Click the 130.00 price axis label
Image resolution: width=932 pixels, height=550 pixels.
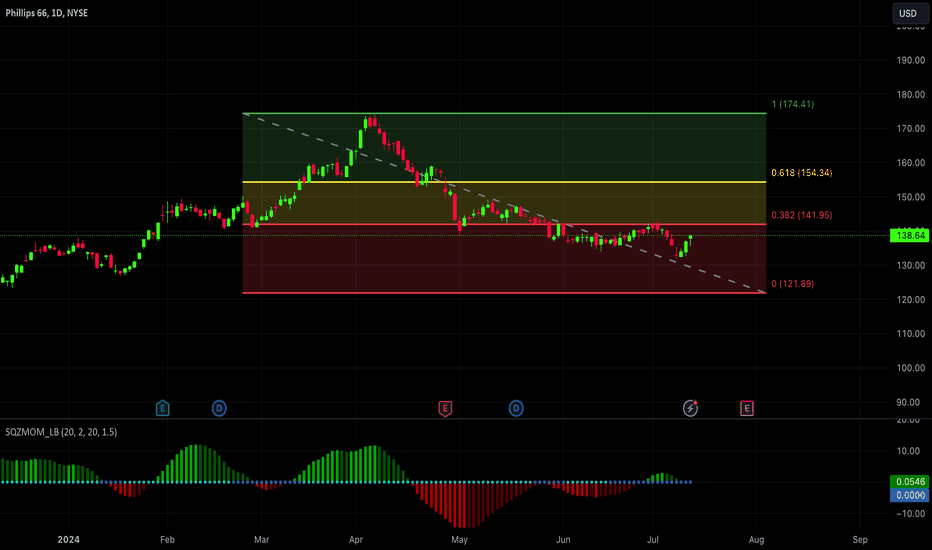tap(911, 265)
